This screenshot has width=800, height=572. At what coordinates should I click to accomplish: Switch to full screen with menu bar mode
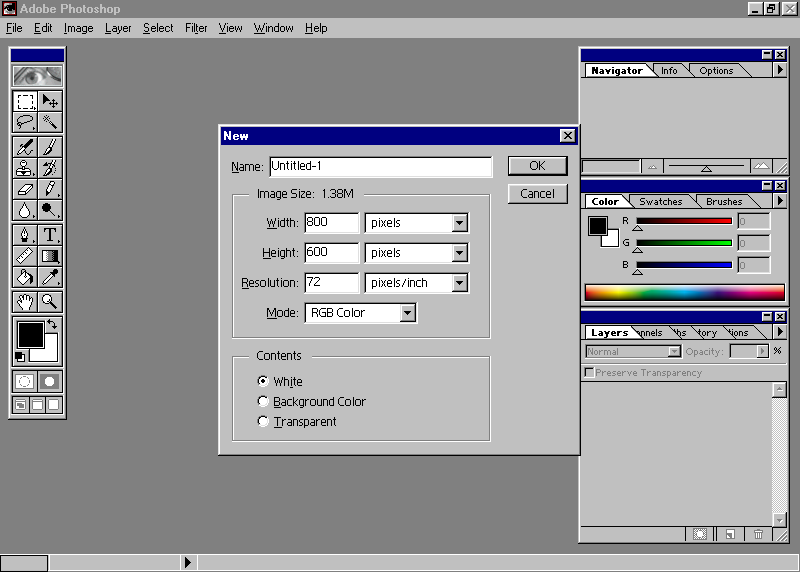[x=37, y=405]
